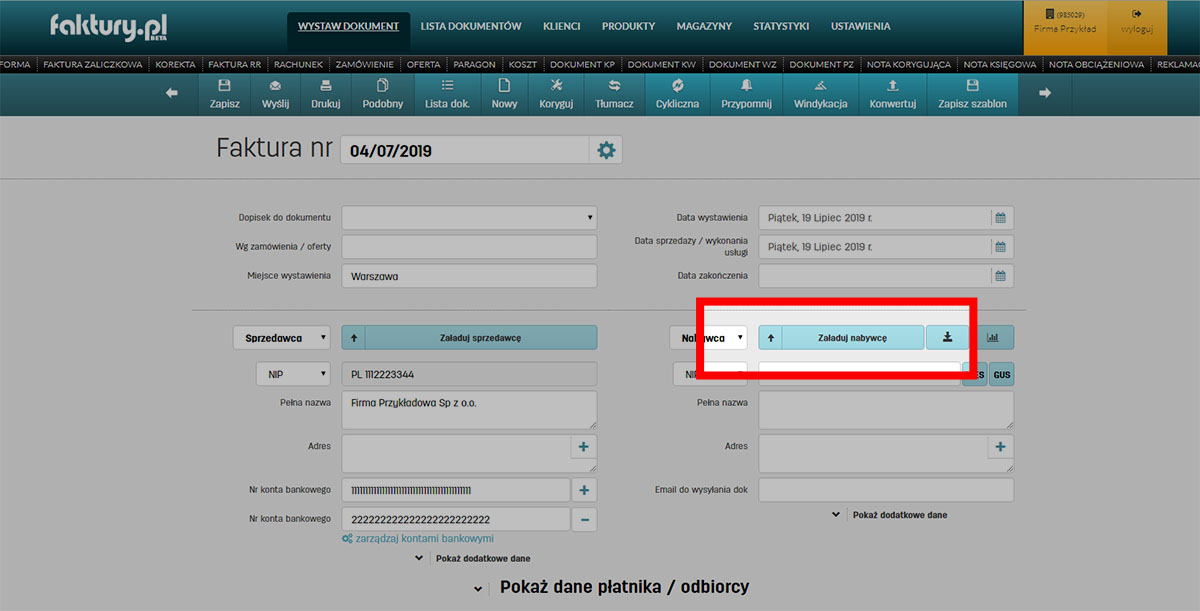The height and width of the screenshot is (611, 1200).
Task: Click the Zapisz save icon in toolbar
Action: 224,87
